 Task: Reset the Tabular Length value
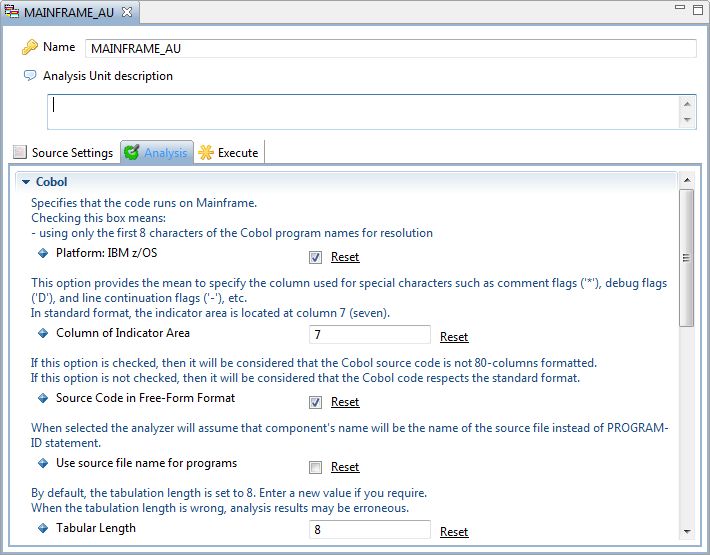pyautogui.click(x=454, y=532)
